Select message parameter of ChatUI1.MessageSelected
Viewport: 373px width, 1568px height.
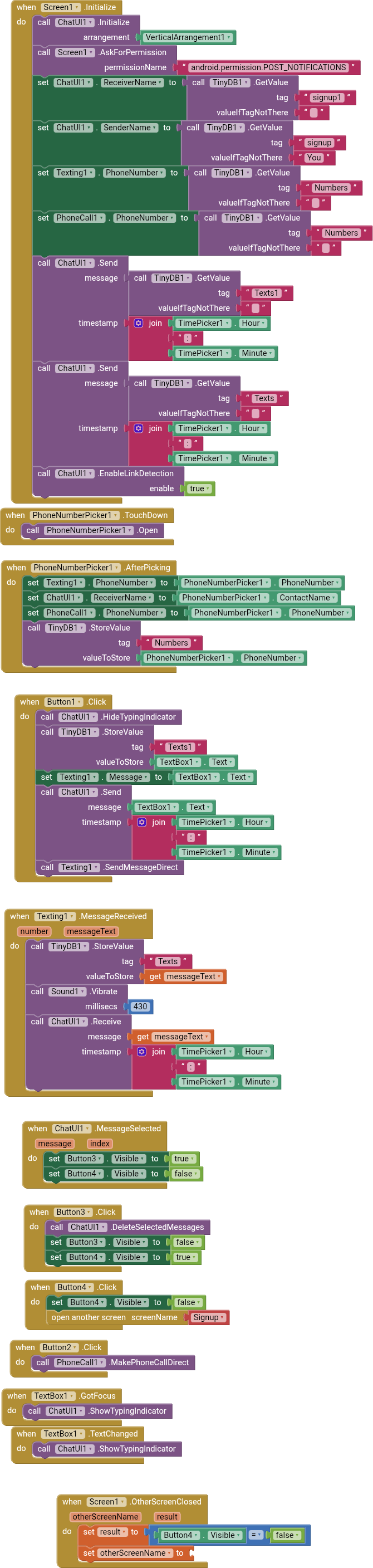55,1144
